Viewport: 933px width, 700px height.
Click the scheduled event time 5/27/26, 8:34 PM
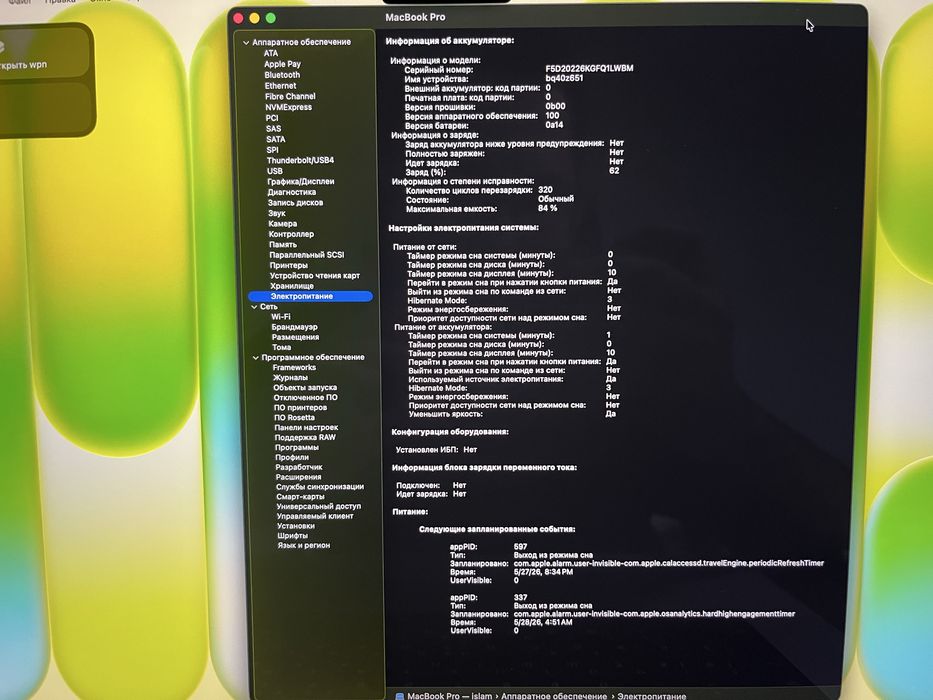click(x=543, y=572)
